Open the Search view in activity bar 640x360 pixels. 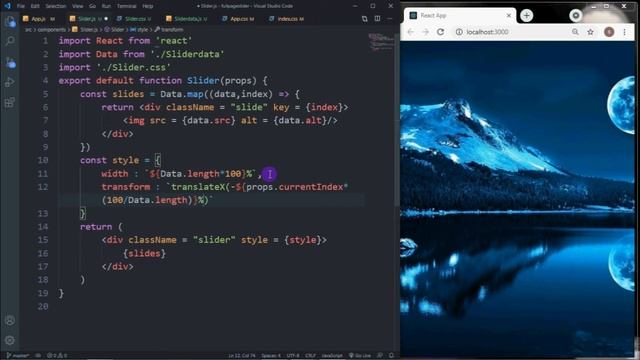pos(10,41)
